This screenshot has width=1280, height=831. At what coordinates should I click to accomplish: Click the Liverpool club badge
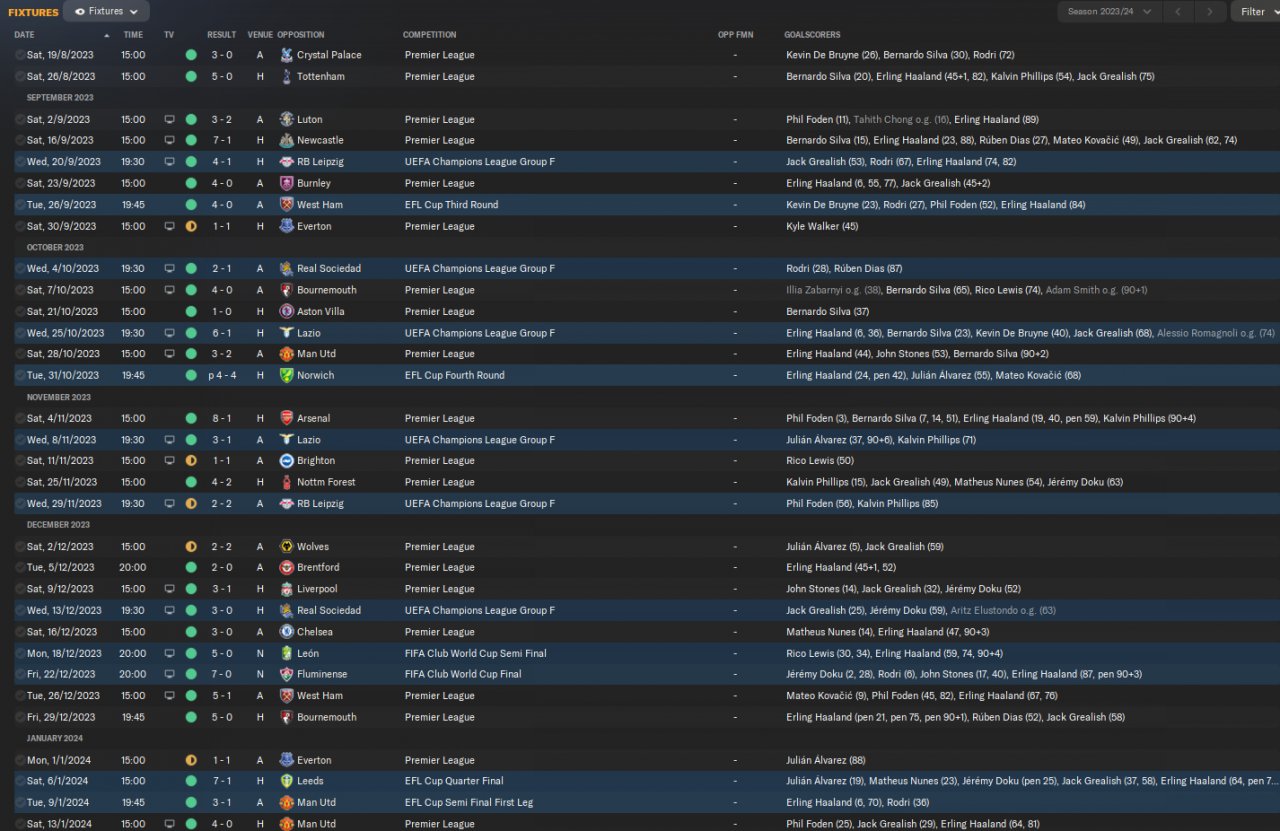[287, 589]
